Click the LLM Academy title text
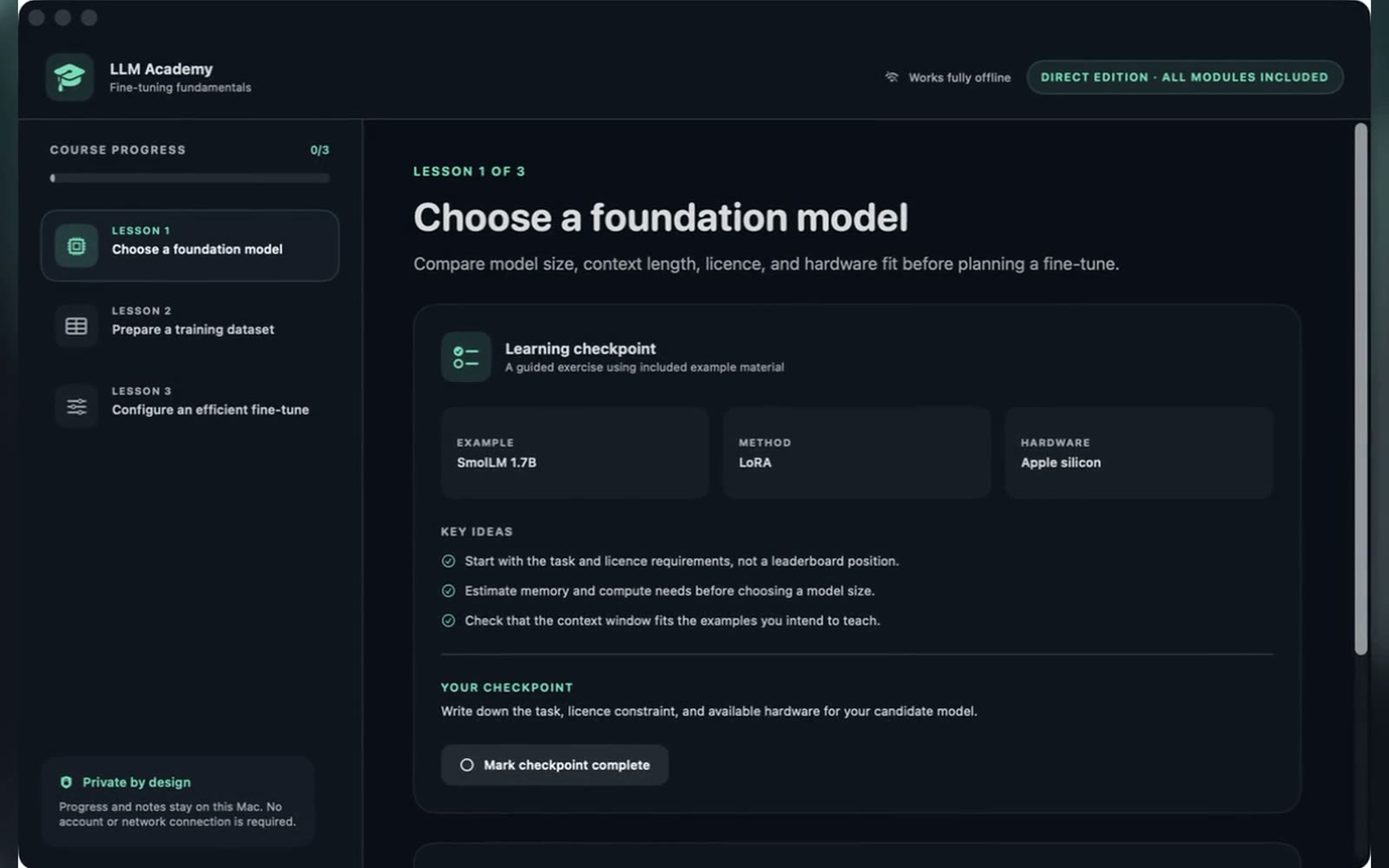The height and width of the screenshot is (868, 1389). point(161,69)
